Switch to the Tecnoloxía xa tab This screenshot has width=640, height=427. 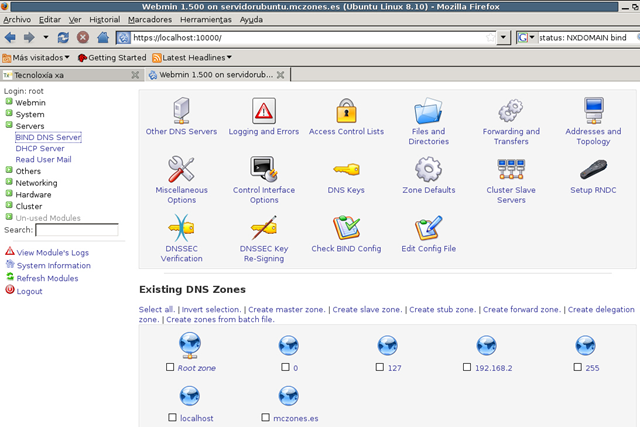pyautogui.click(x=70, y=75)
